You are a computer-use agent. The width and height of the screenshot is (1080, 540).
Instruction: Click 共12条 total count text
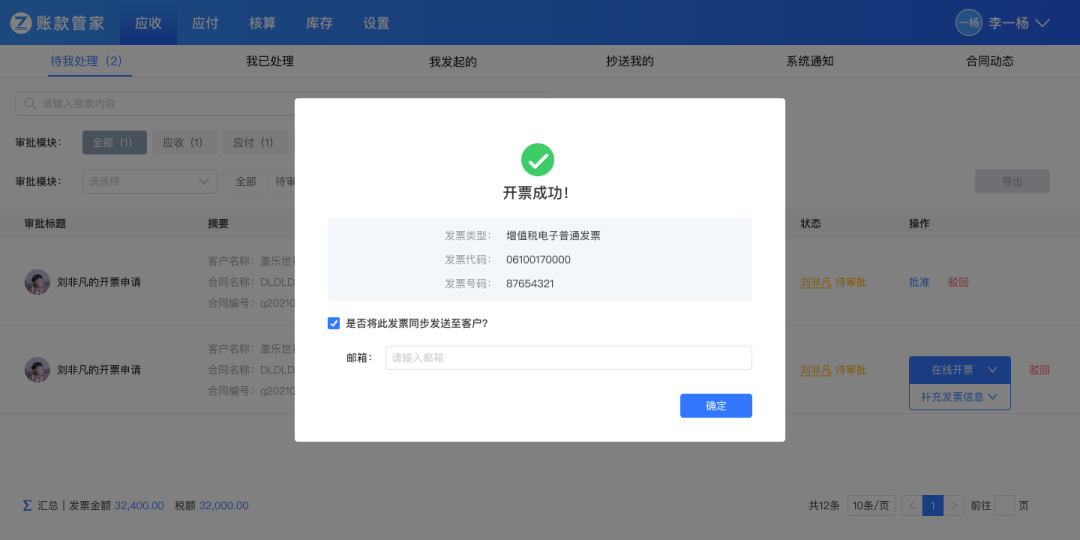click(824, 506)
